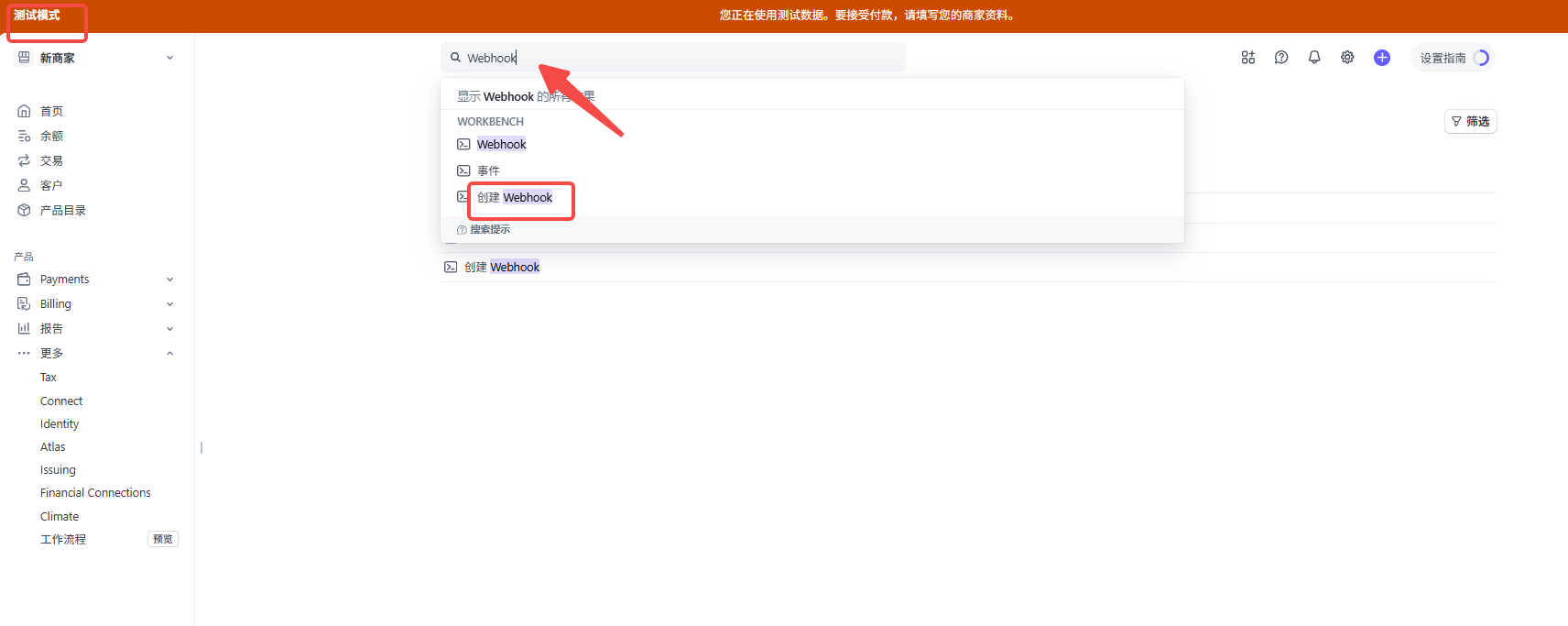1568x626 pixels.
Task: Select 创建 Webhook in search suggestions
Action: 515,198
